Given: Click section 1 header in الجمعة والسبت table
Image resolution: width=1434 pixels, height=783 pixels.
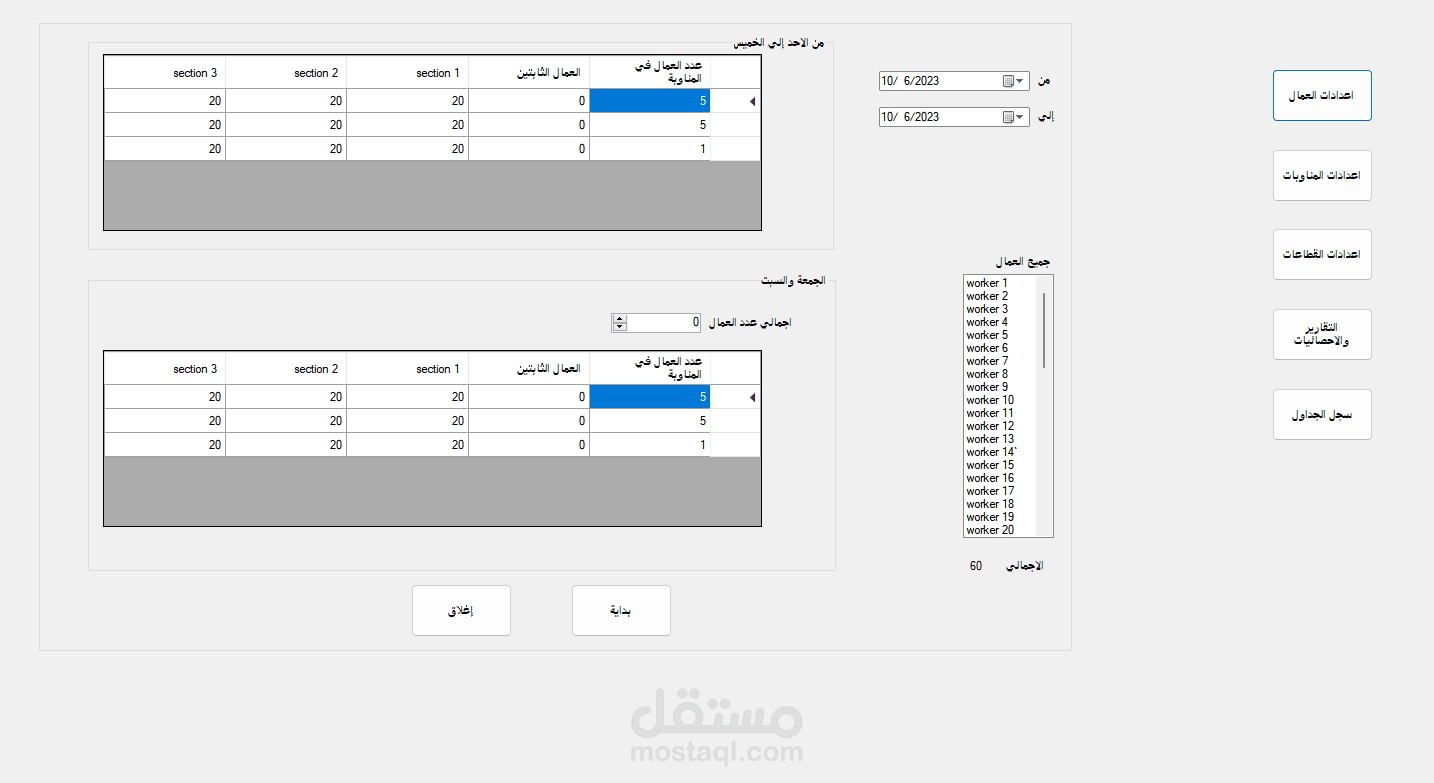Looking at the screenshot, I should 408,369.
